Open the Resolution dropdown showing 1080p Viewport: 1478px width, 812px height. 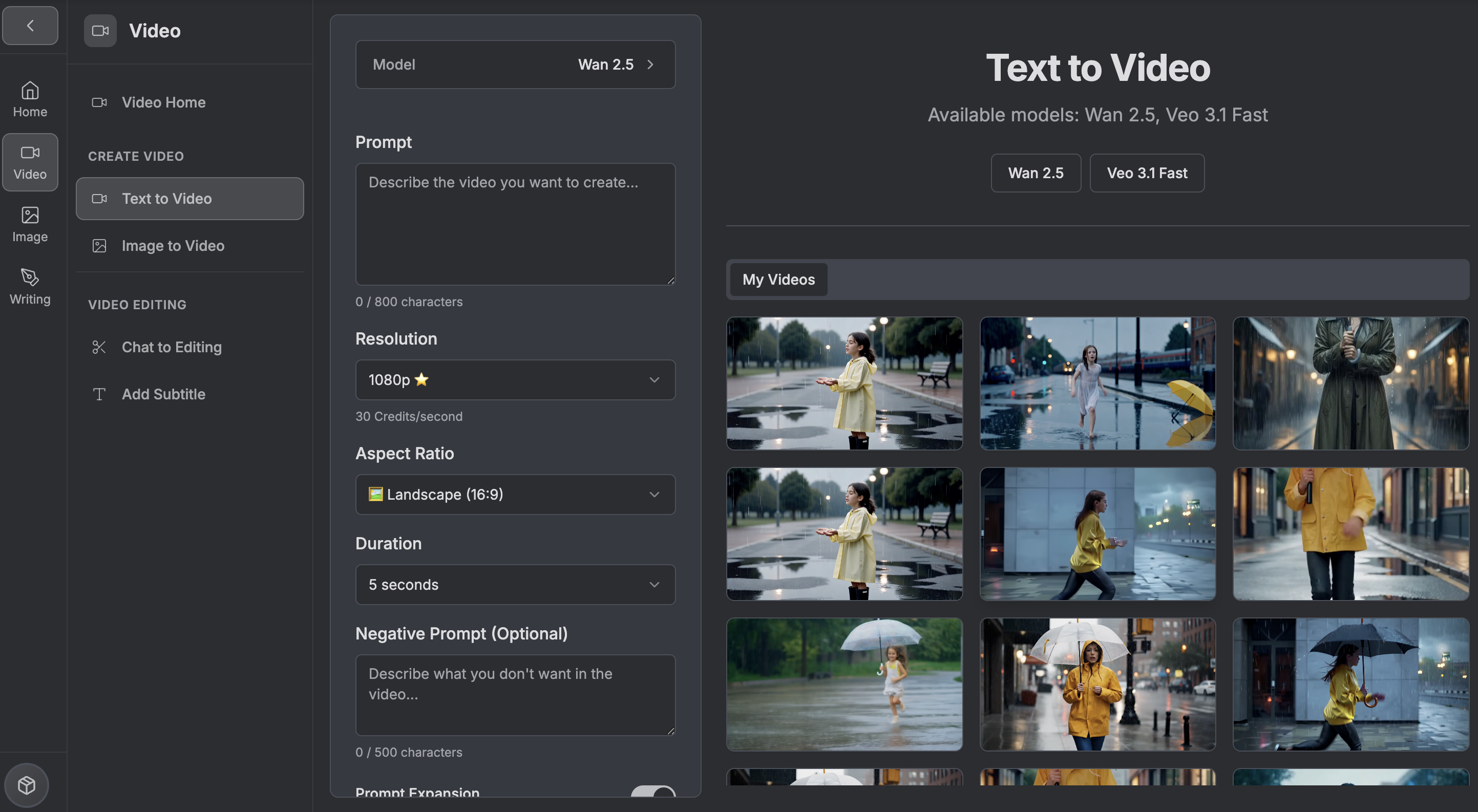[515, 379]
